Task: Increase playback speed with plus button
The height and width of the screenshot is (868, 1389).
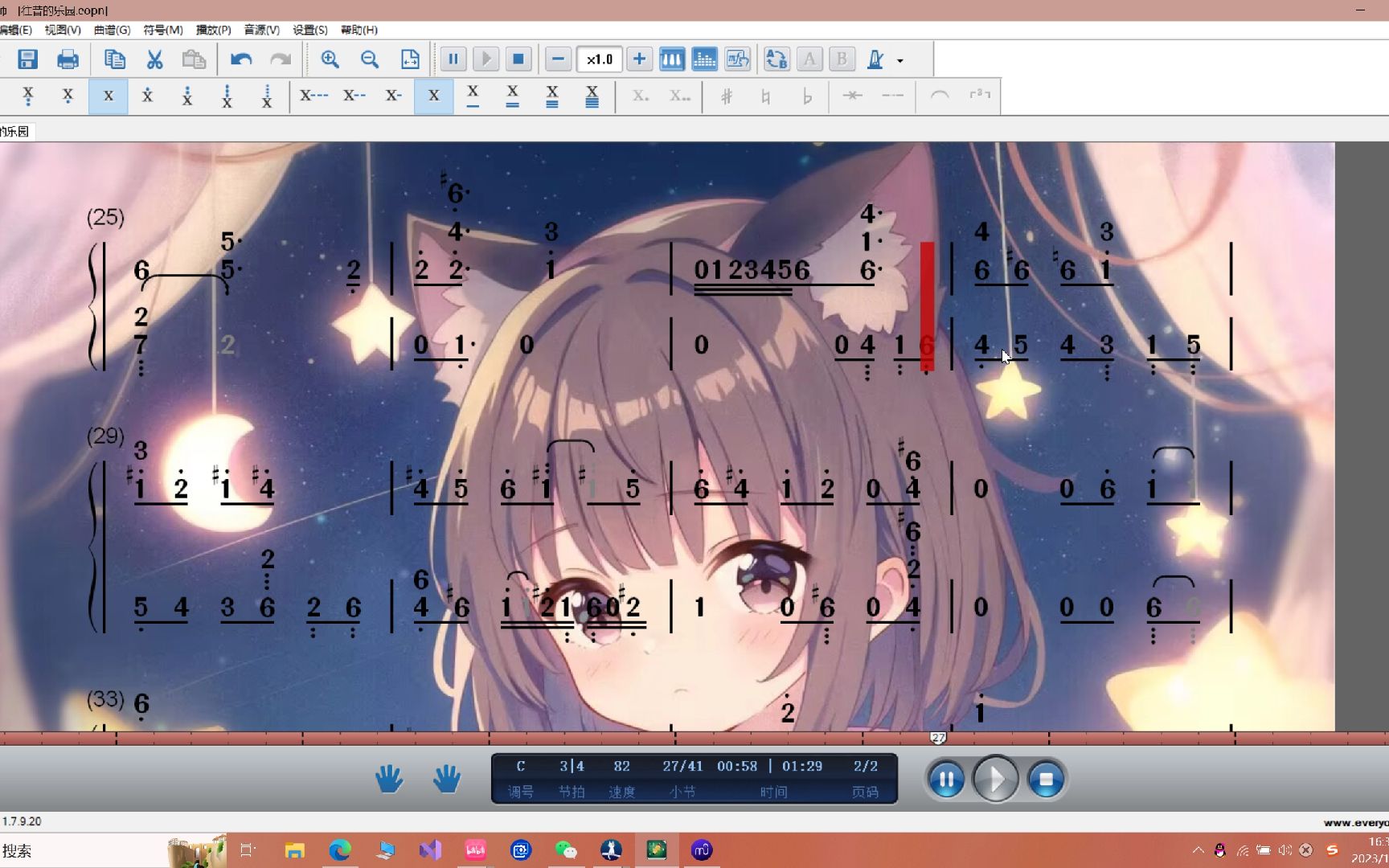Action: [x=639, y=59]
